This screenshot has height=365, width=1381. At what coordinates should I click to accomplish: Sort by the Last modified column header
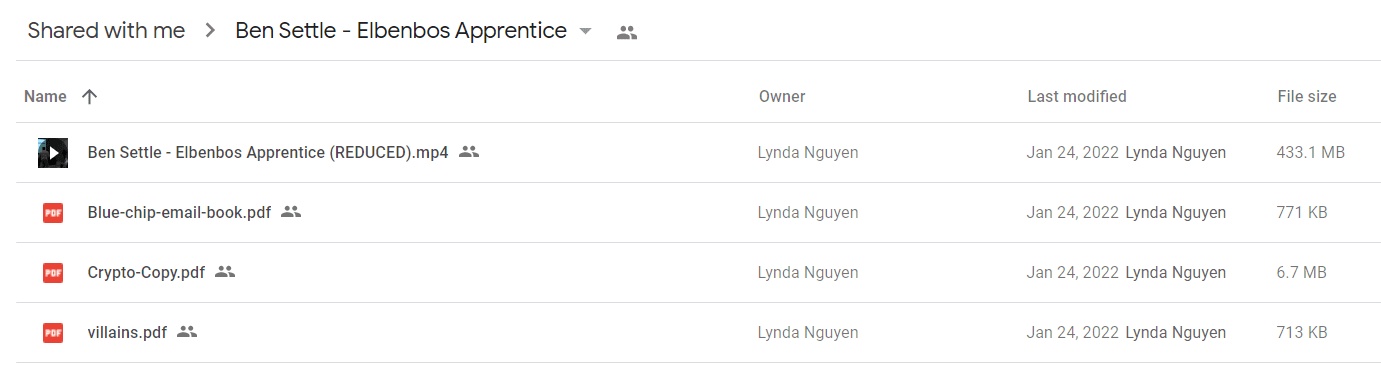pyautogui.click(x=1077, y=97)
